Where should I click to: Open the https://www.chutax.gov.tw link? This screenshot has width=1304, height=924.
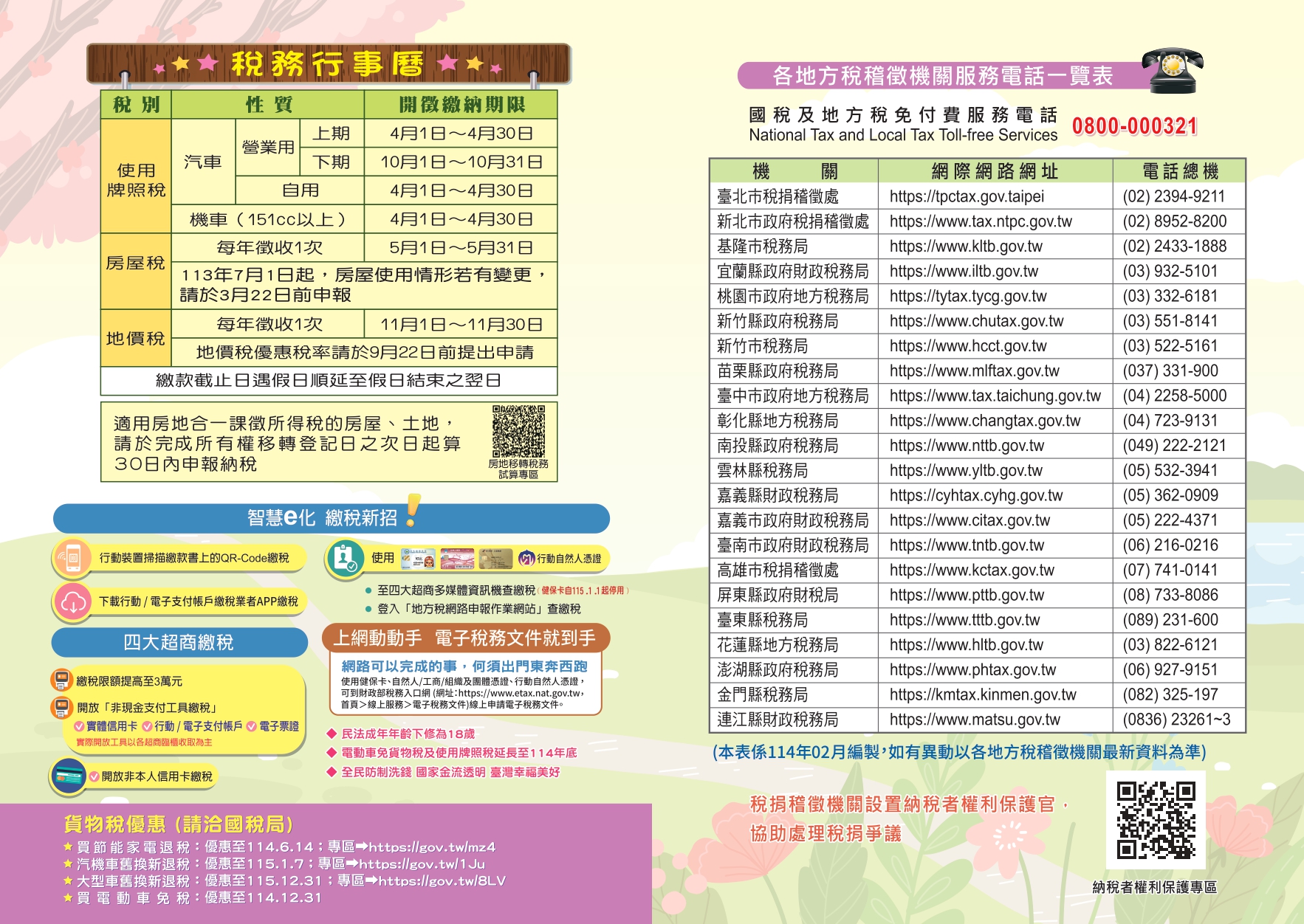point(976,321)
